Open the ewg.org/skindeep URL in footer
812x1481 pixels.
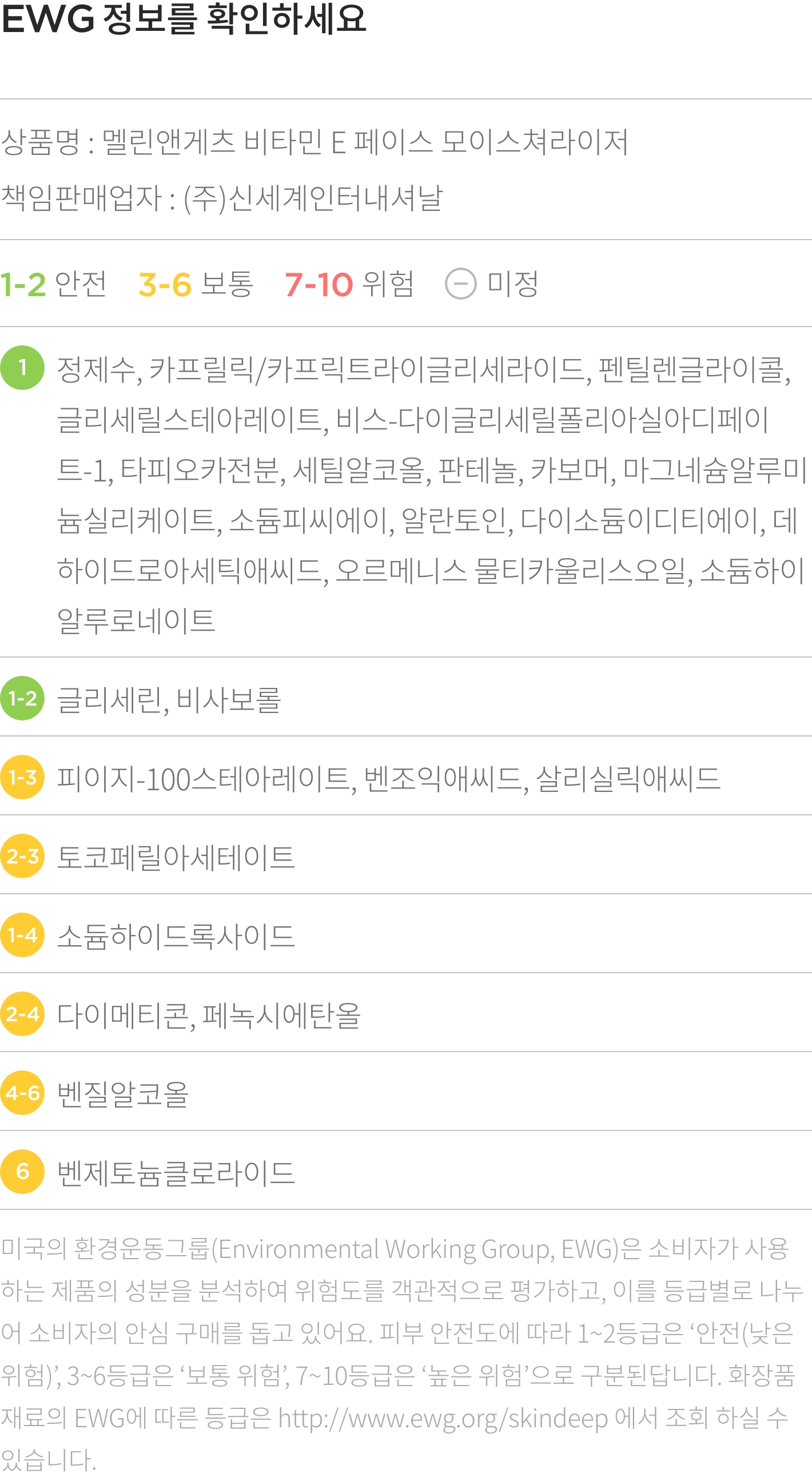click(x=443, y=1419)
